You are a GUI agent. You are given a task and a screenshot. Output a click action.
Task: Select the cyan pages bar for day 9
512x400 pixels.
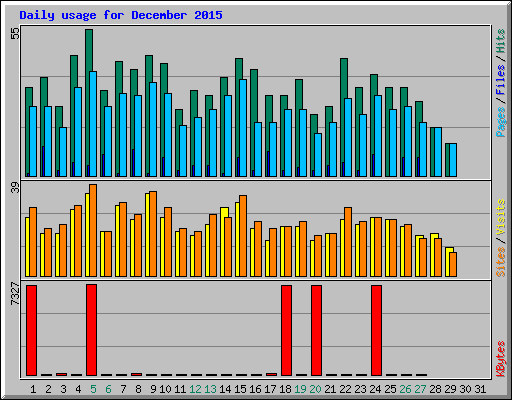click(153, 129)
